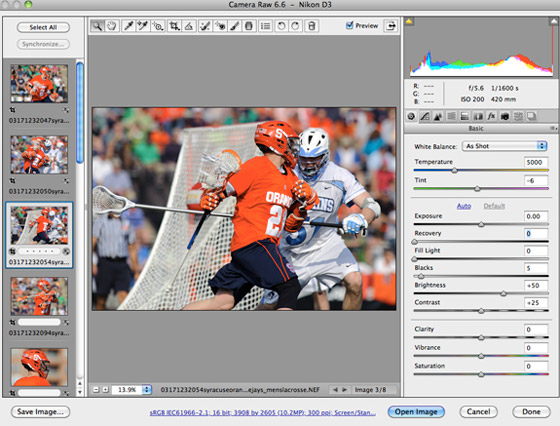Click the Exposure slider handle
This screenshot has height=426, width=560.
pyautogui.click(x=481, y=225)
